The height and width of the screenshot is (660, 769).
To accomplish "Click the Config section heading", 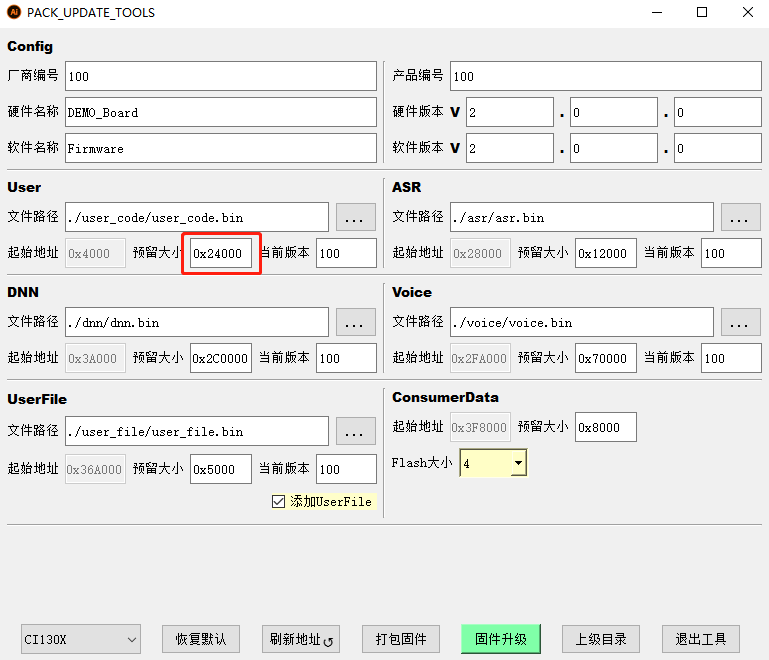I will coord(30,47).
